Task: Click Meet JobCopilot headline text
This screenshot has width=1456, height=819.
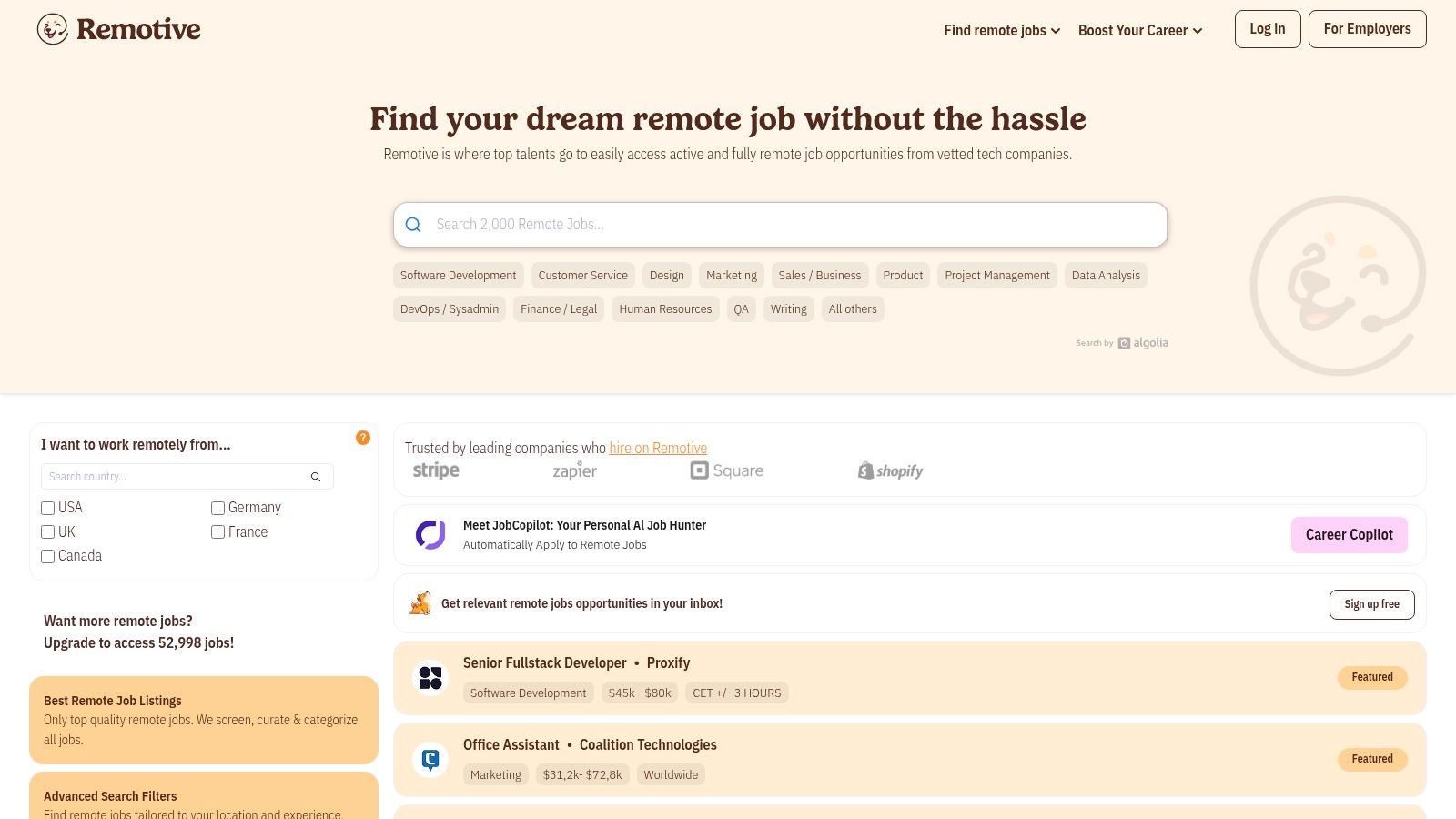Action: (584, 525)
